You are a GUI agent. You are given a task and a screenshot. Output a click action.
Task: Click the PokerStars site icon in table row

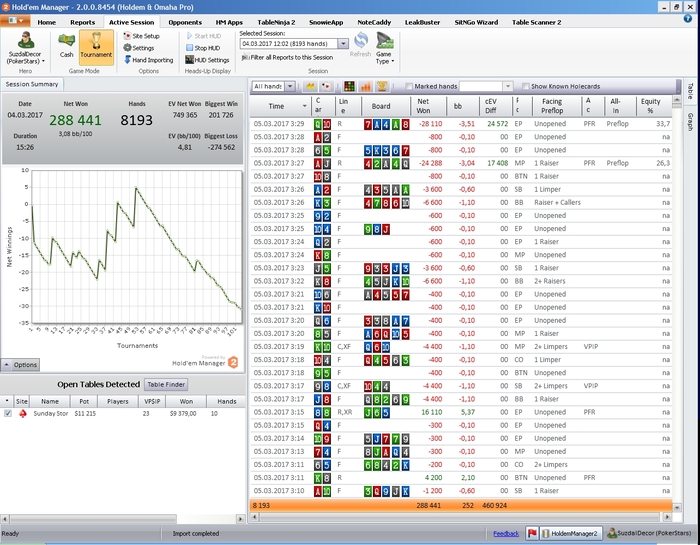pos(22,414)
